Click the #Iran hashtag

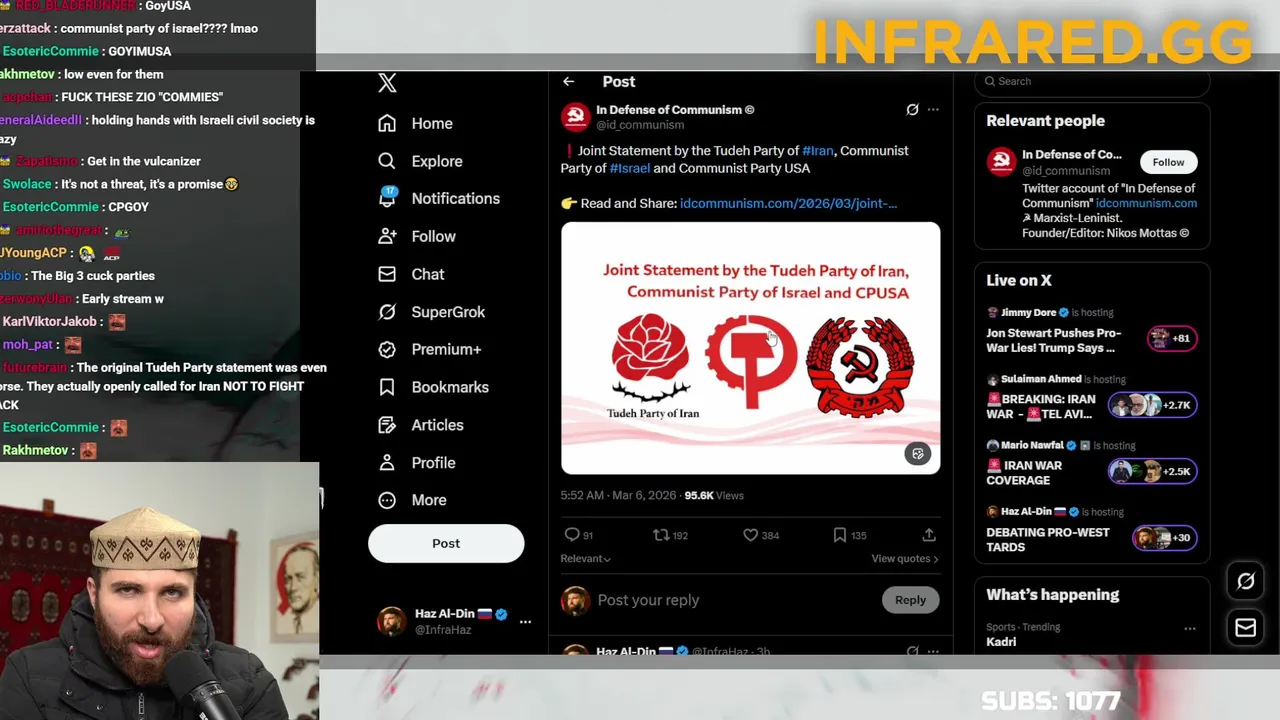pos(818,151)
